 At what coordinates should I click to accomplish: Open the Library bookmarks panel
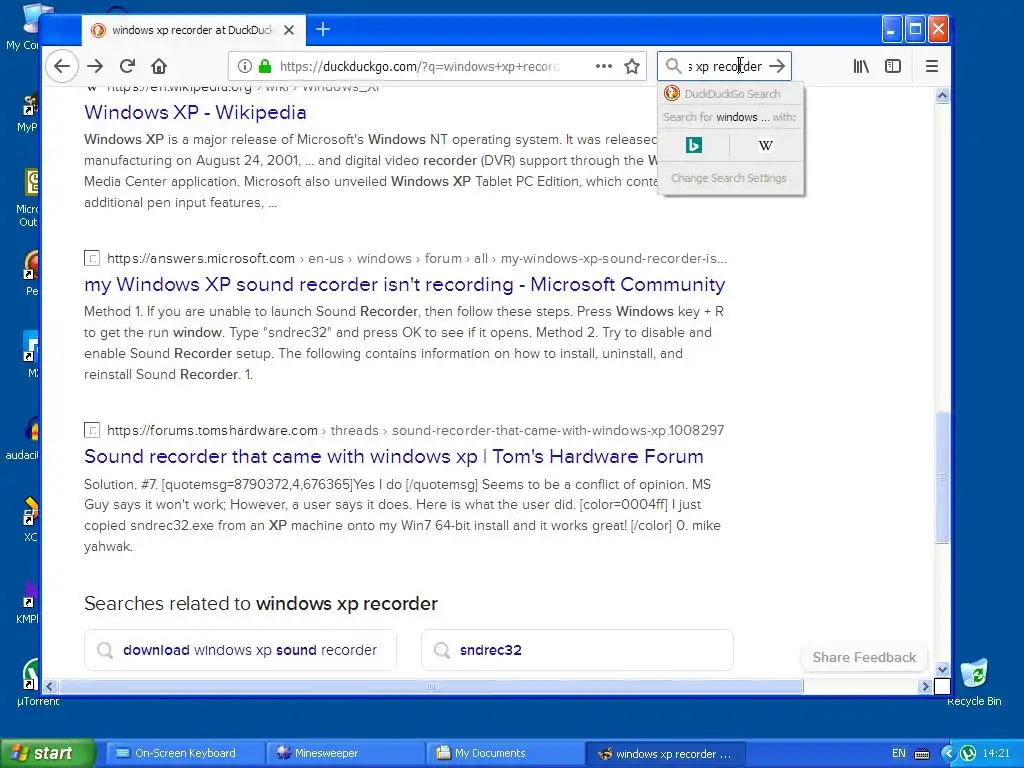[x=861, y=66]
